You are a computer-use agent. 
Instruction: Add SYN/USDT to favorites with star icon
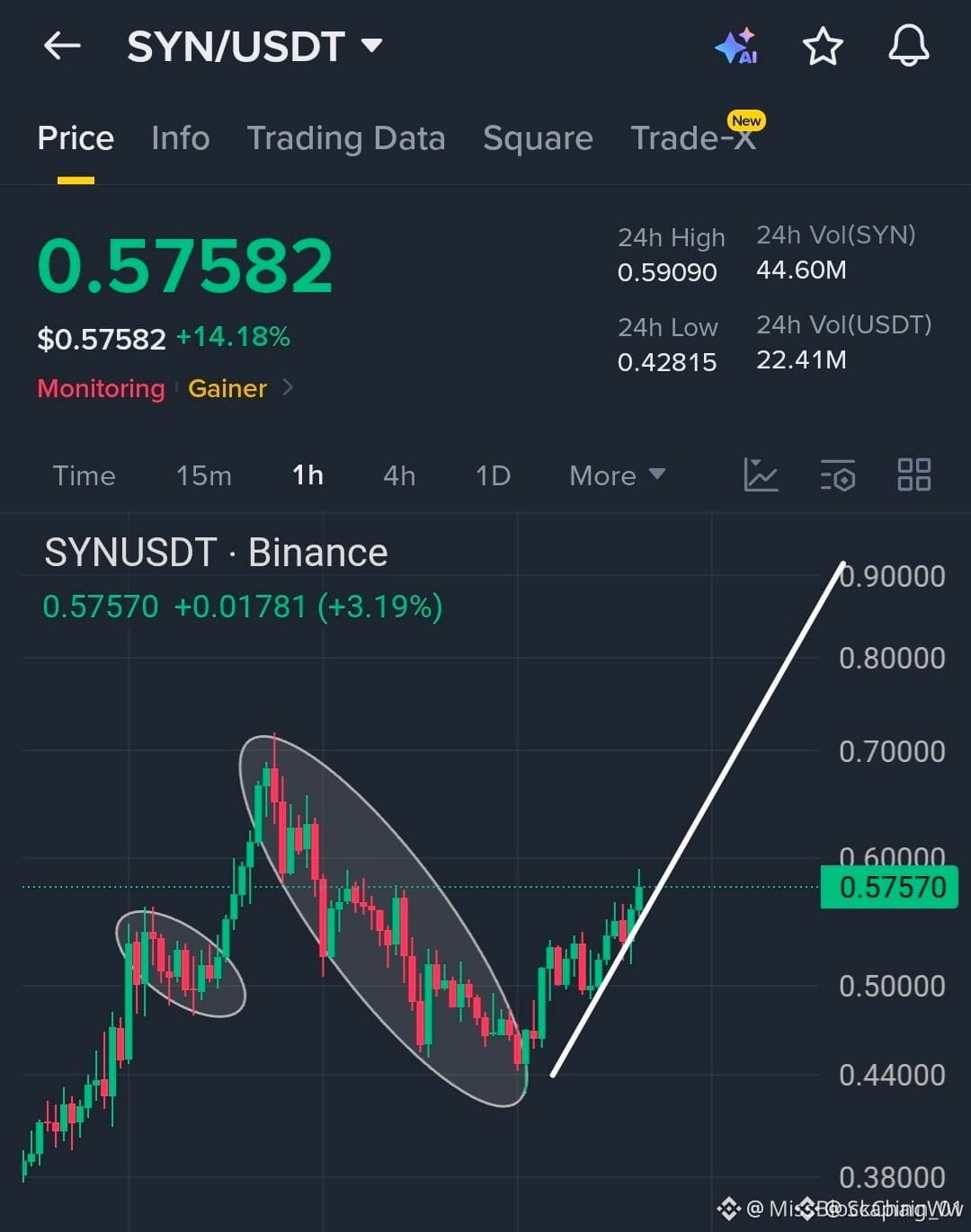[x=823, y=46]
